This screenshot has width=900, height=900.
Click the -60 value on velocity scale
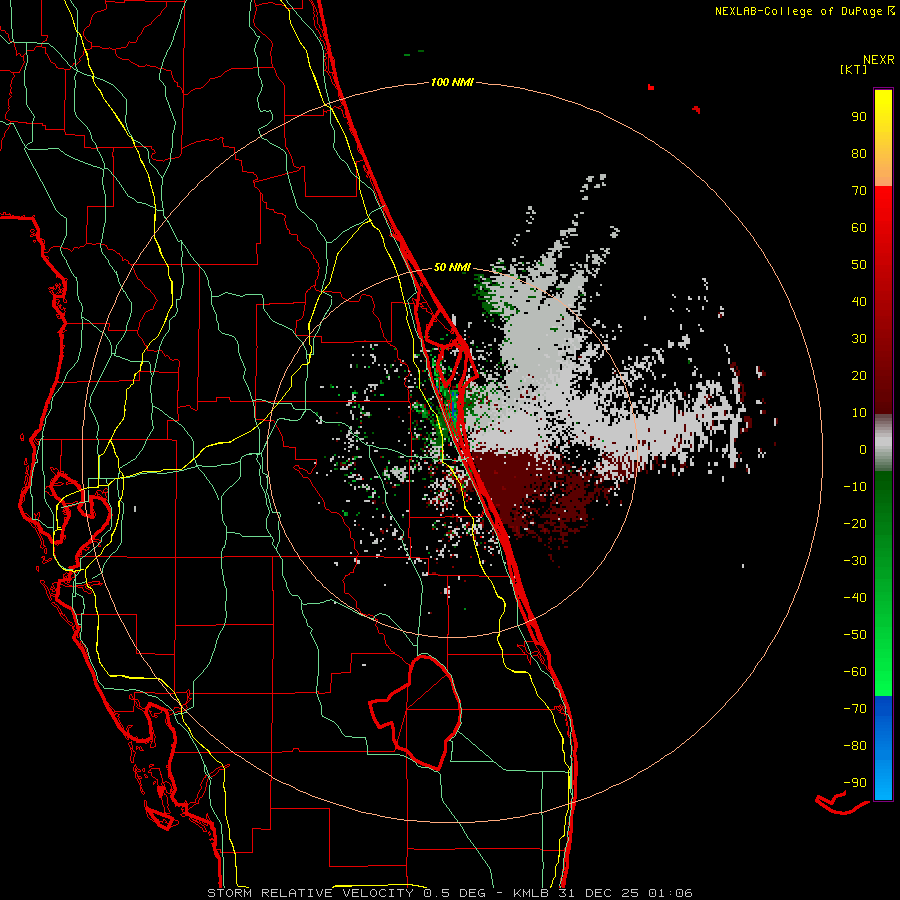pyautogui.click(x=855, y=672)
